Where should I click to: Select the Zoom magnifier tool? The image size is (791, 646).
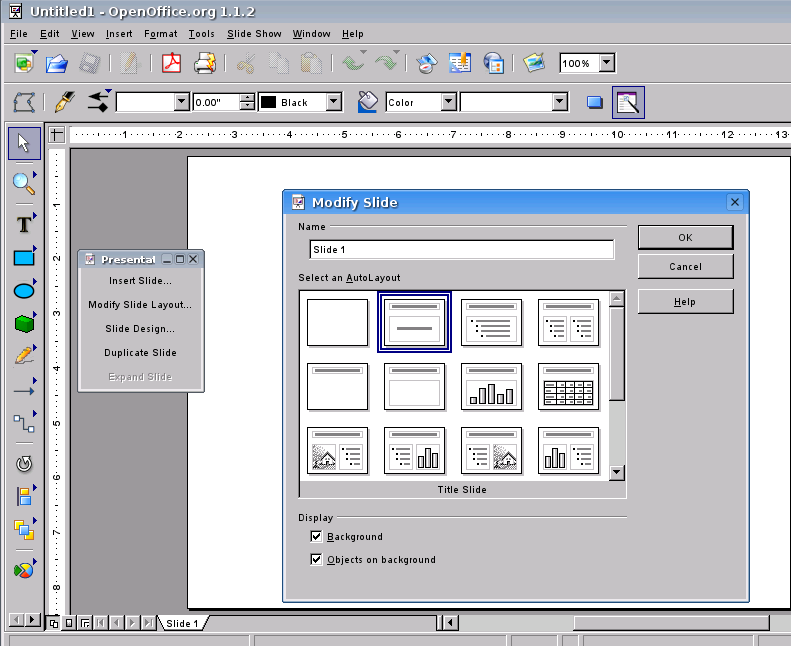(x=24, y=183)
